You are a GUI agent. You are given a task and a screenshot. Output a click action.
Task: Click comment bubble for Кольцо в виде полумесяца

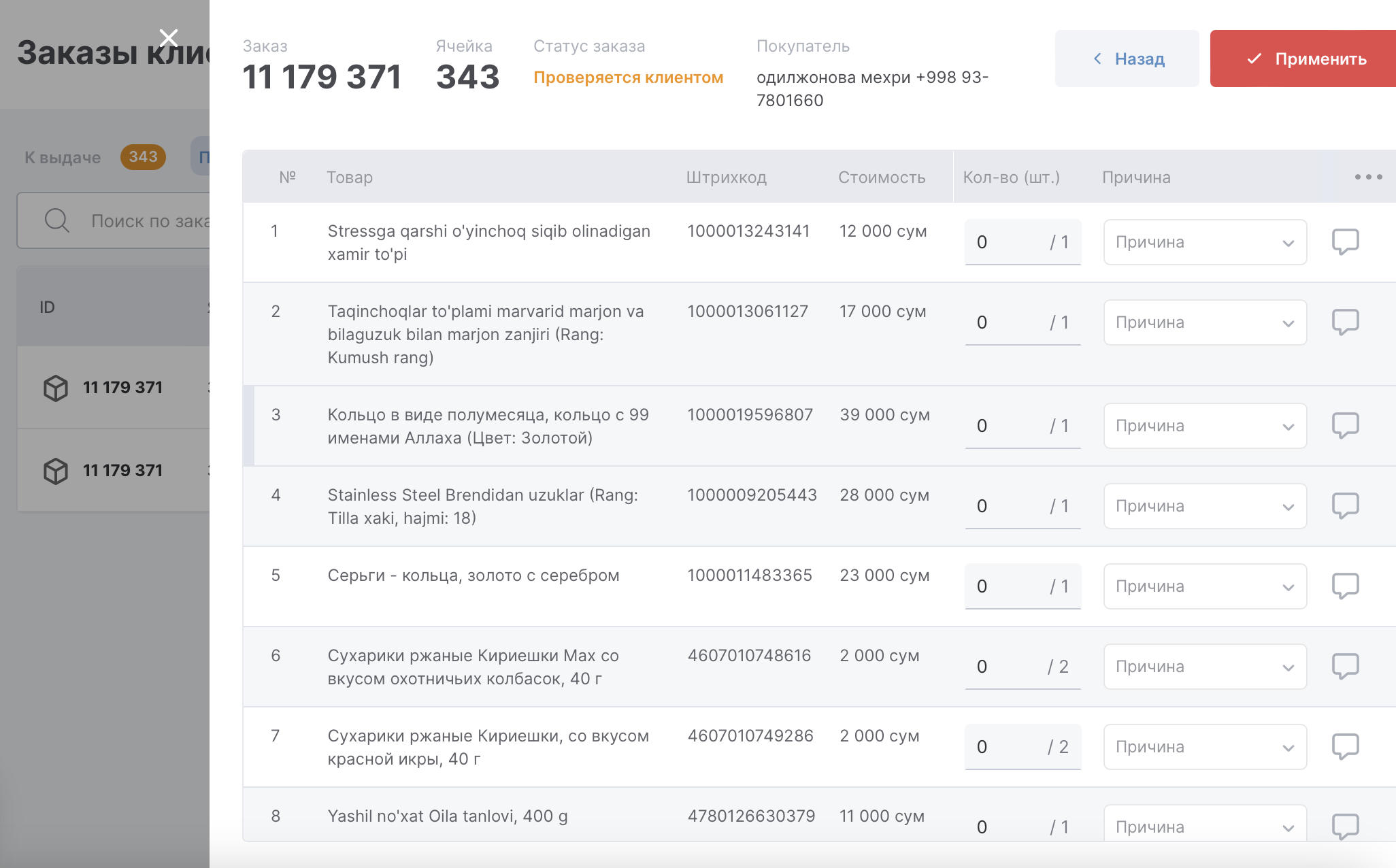(x=1344, y=425)
